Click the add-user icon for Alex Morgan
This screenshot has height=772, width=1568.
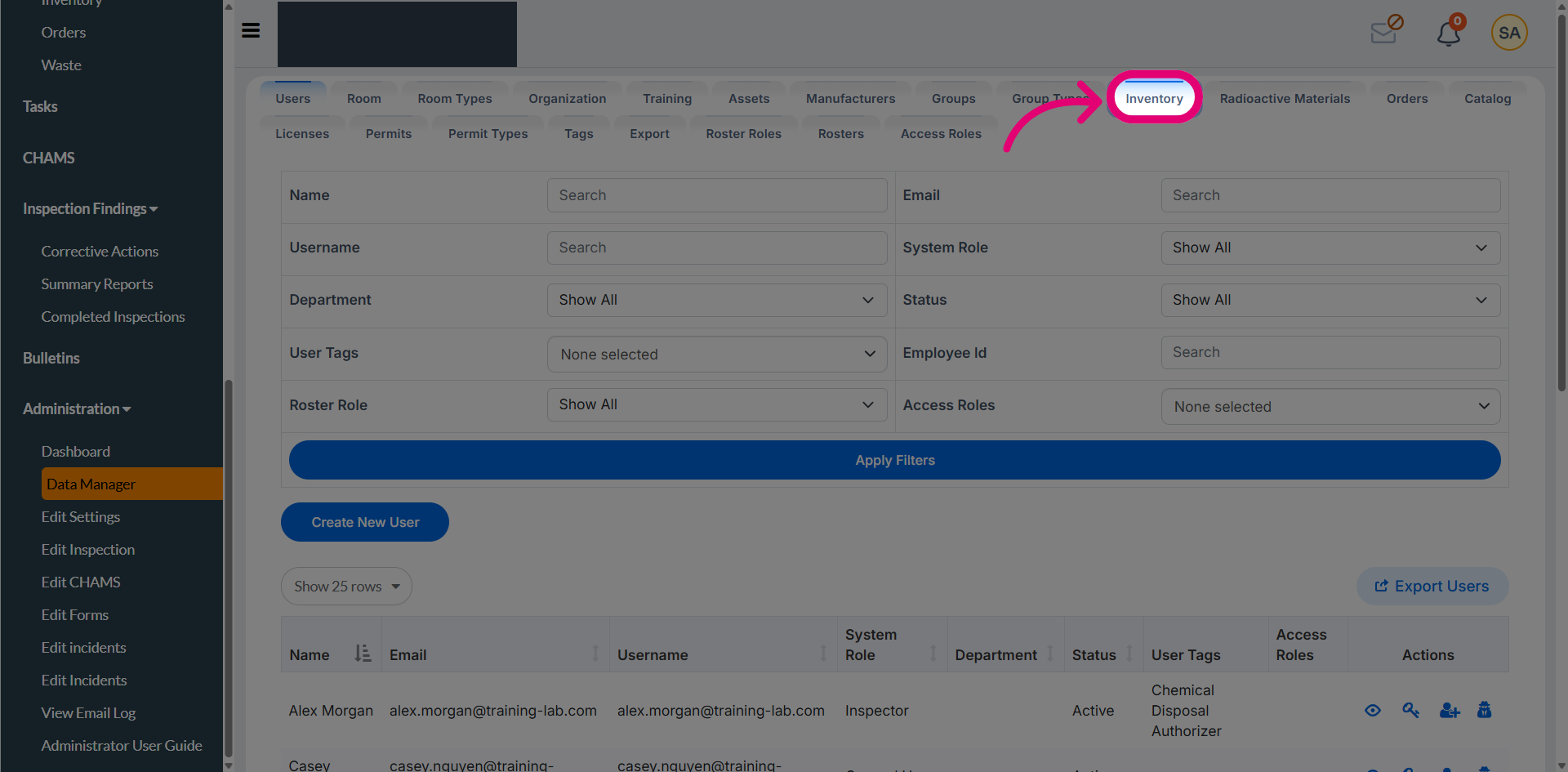tap(1450, 711)
